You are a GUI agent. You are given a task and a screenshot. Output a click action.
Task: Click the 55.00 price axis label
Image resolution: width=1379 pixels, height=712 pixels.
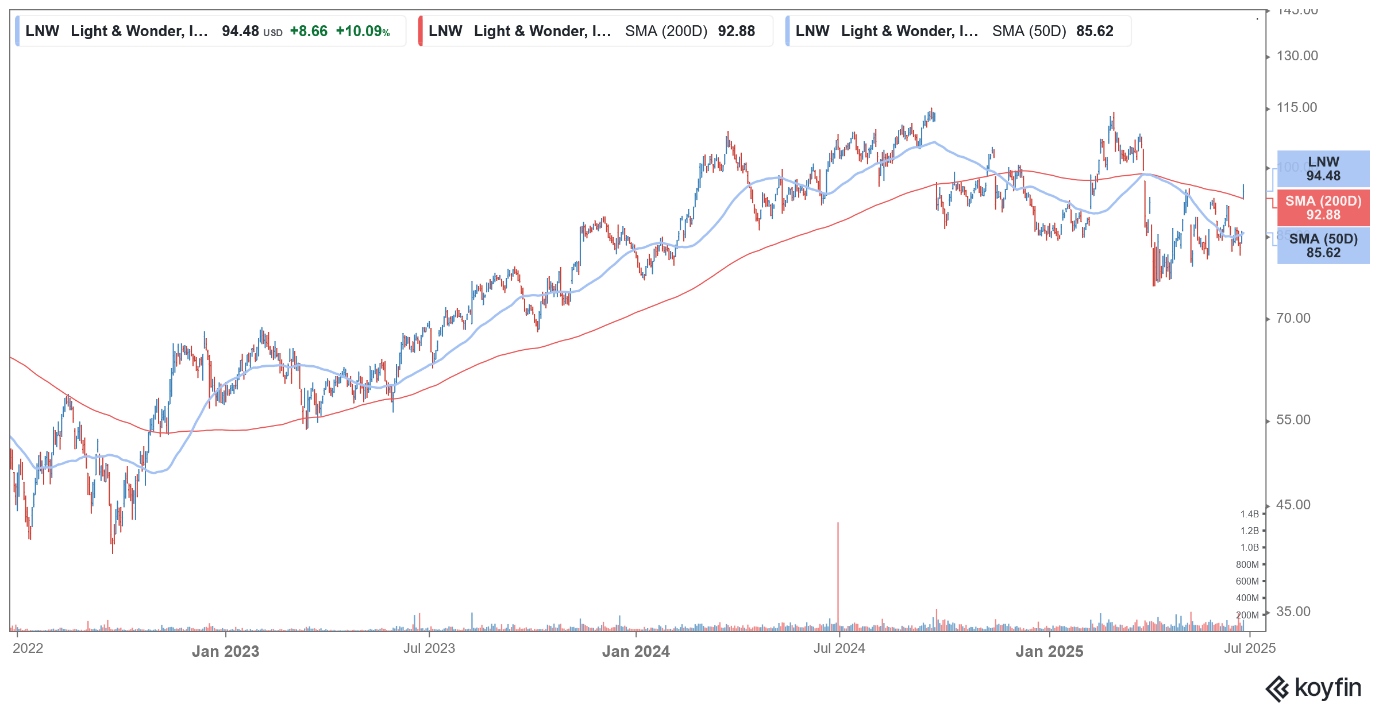[1294, 419]
